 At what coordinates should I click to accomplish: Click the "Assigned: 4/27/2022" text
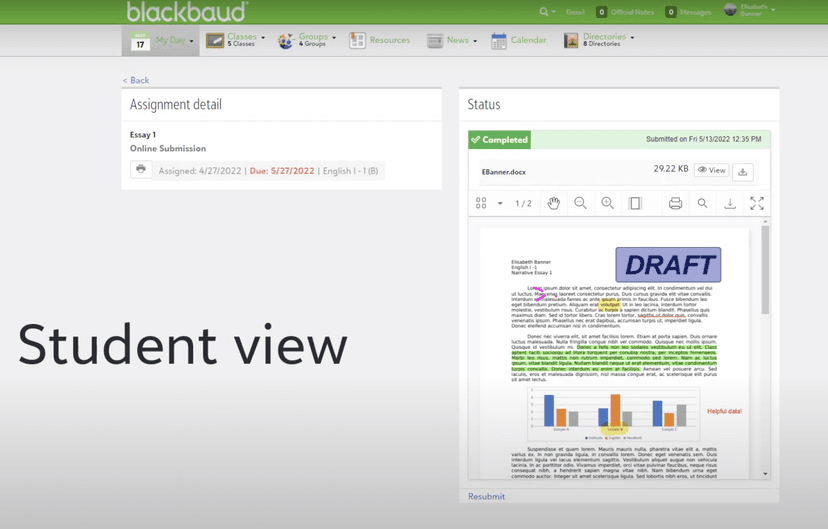click(x=200, y=171)
